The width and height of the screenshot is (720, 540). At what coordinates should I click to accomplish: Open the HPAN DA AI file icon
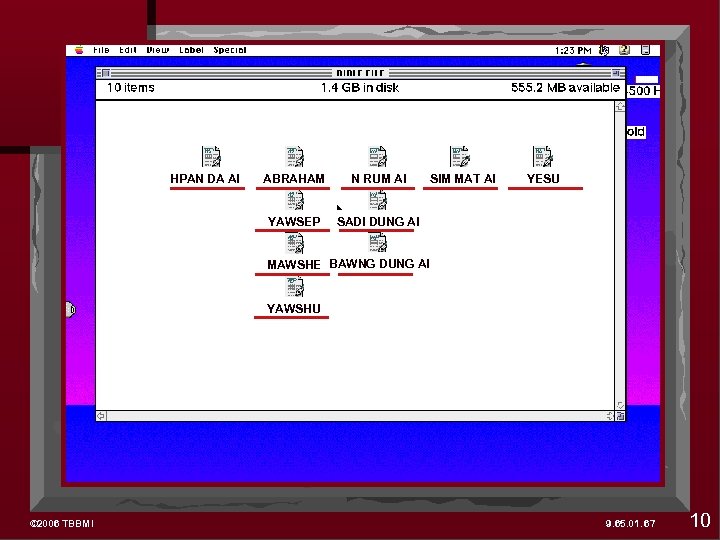tap(211, 157)
